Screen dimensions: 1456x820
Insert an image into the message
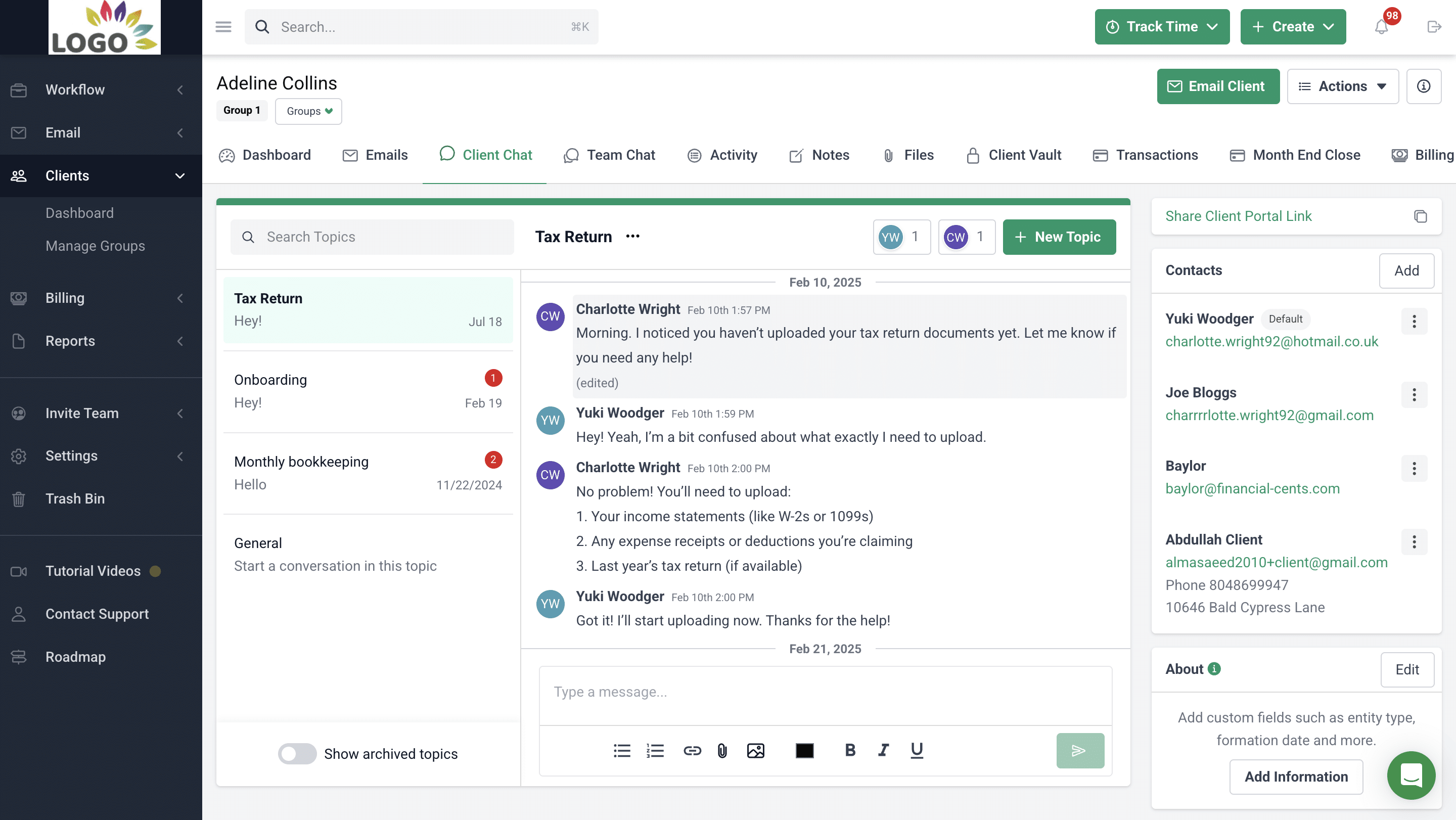pyautogui.click(x=756, y=751)
